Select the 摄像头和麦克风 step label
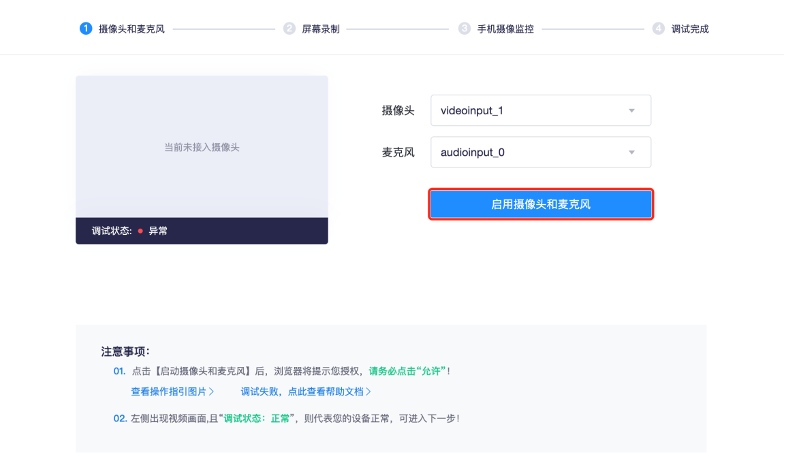 coord(132,29)
